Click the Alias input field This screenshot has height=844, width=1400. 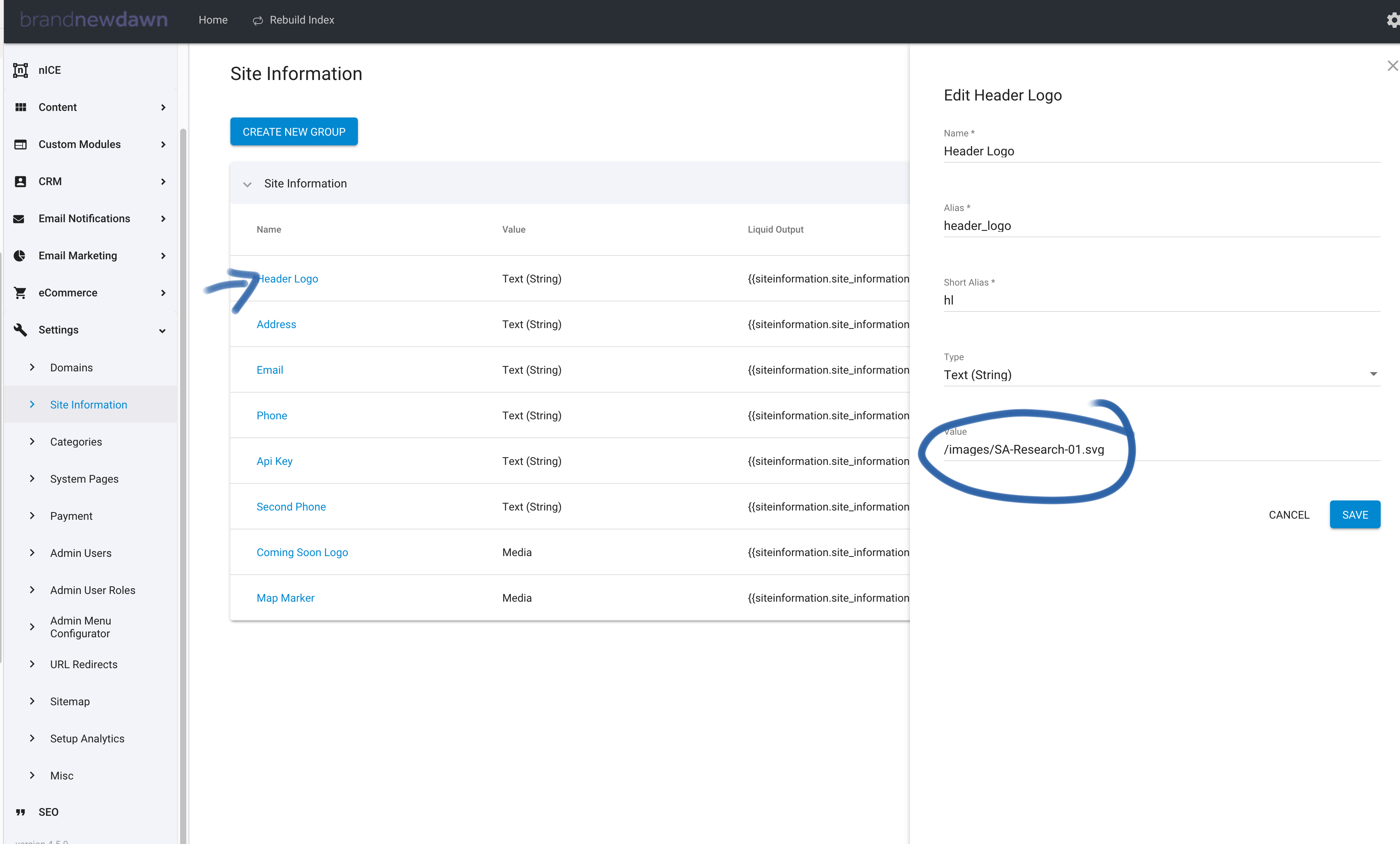coord(1162,225)
